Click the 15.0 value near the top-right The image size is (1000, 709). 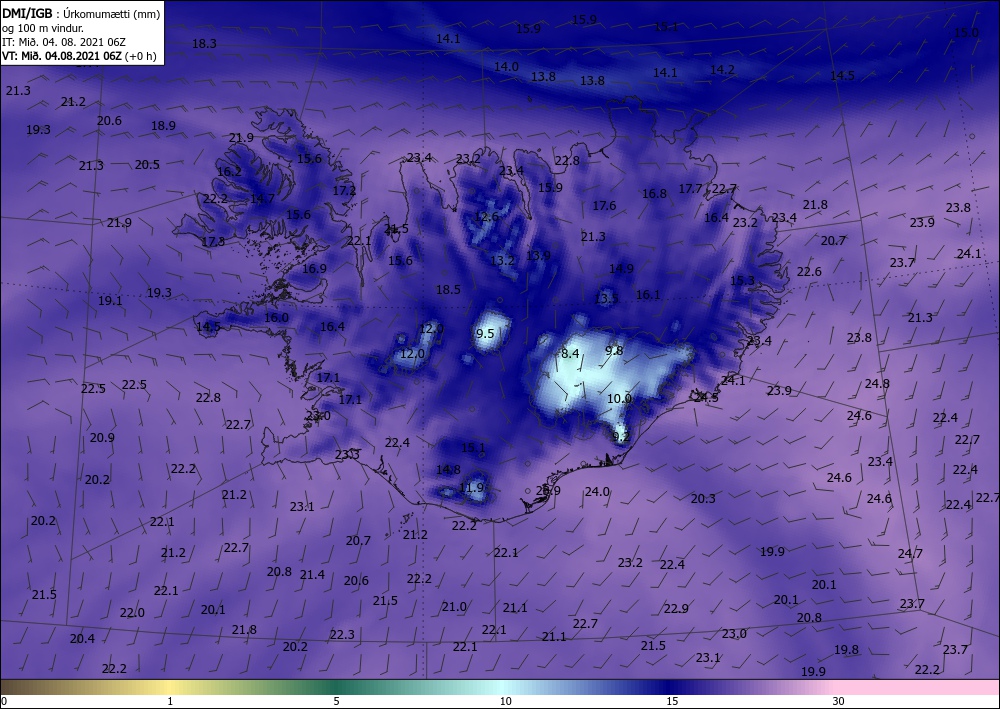coord(966,33)
